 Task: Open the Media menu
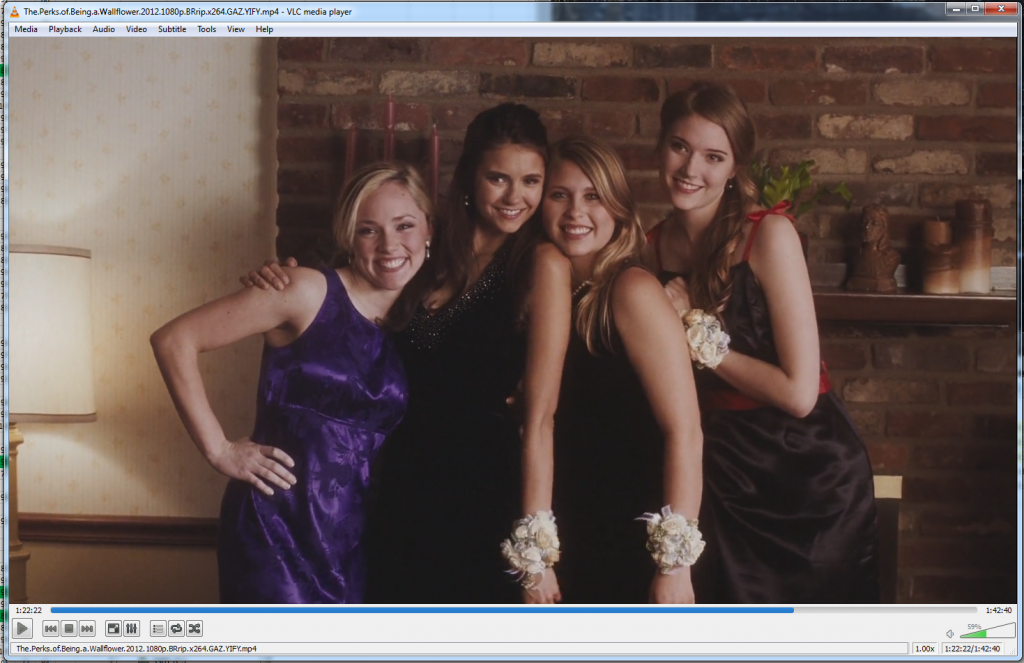pos(26,29)
